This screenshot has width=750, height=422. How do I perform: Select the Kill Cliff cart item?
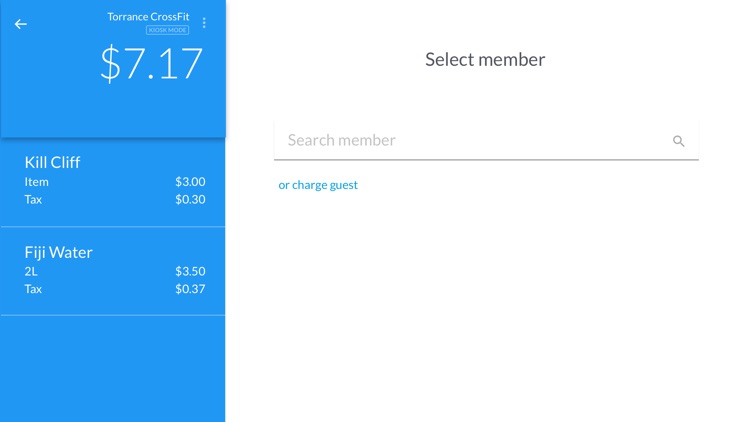coord(53,162)
